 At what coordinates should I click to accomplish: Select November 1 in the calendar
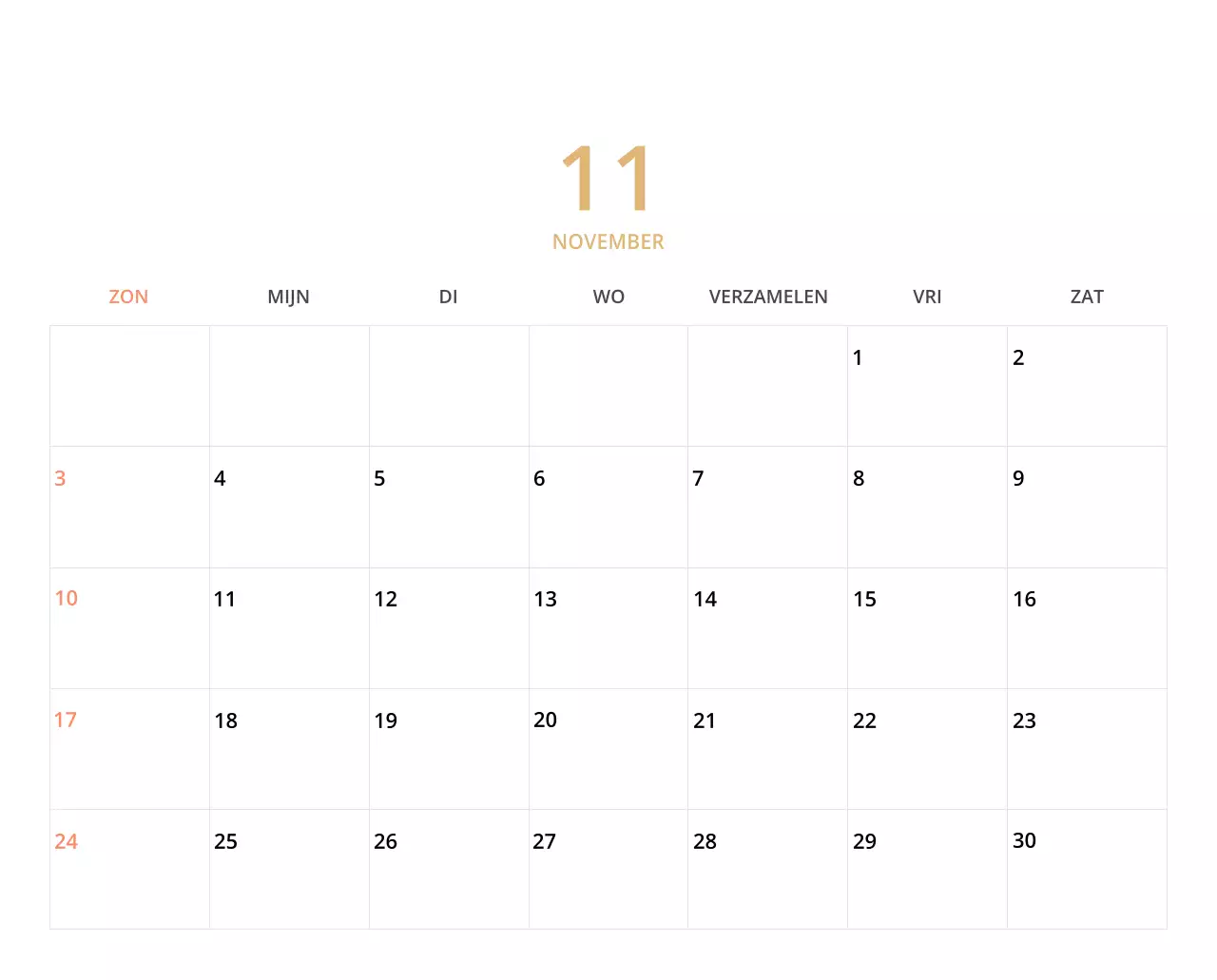(x=858, y=357)
